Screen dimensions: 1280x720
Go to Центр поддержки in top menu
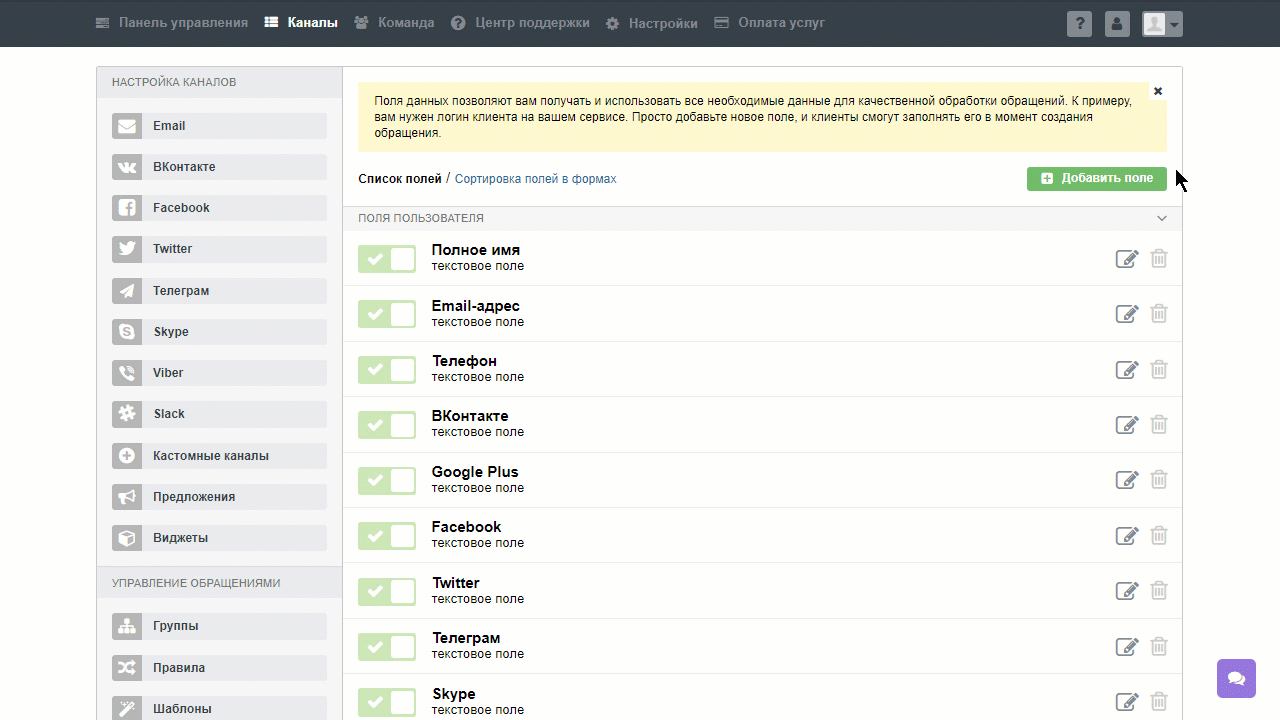[520, 22]
